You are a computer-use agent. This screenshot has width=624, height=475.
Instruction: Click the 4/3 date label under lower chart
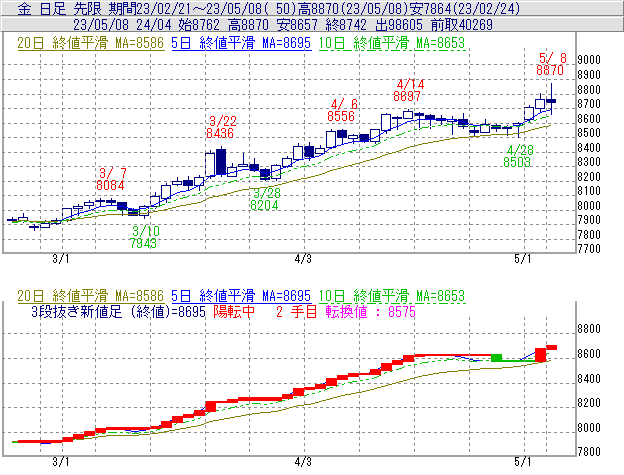(x=303, y=462)
